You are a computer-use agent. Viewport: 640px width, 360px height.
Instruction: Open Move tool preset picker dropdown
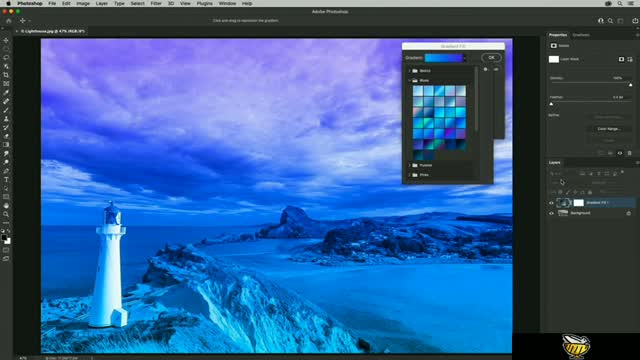click(x=29, y=21)
